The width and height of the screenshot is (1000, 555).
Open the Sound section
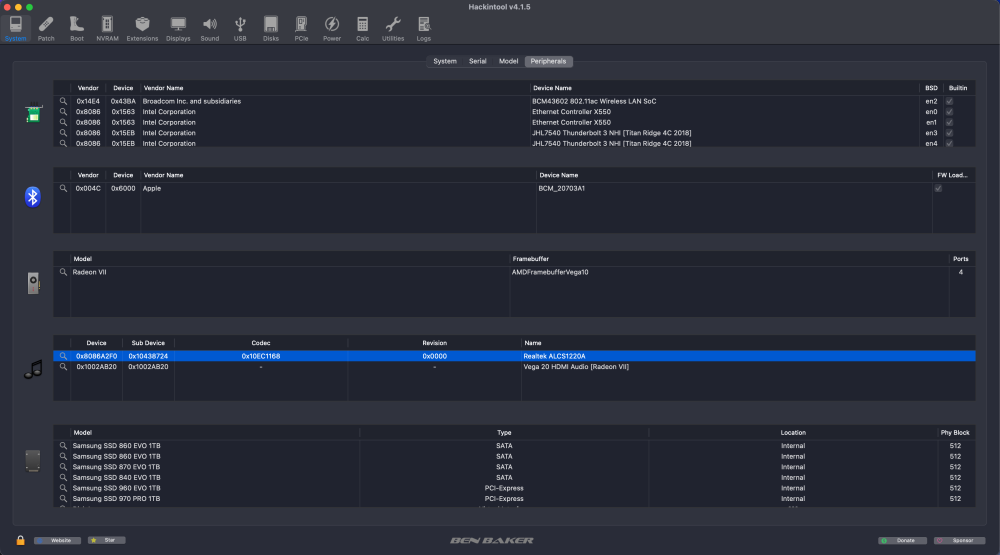210,28
